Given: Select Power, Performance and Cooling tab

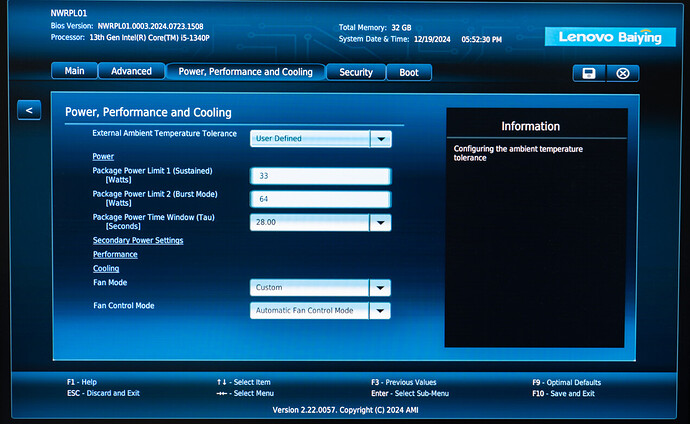Looking at the screenshot, I should pyautogui.click(x=245, y=72).
